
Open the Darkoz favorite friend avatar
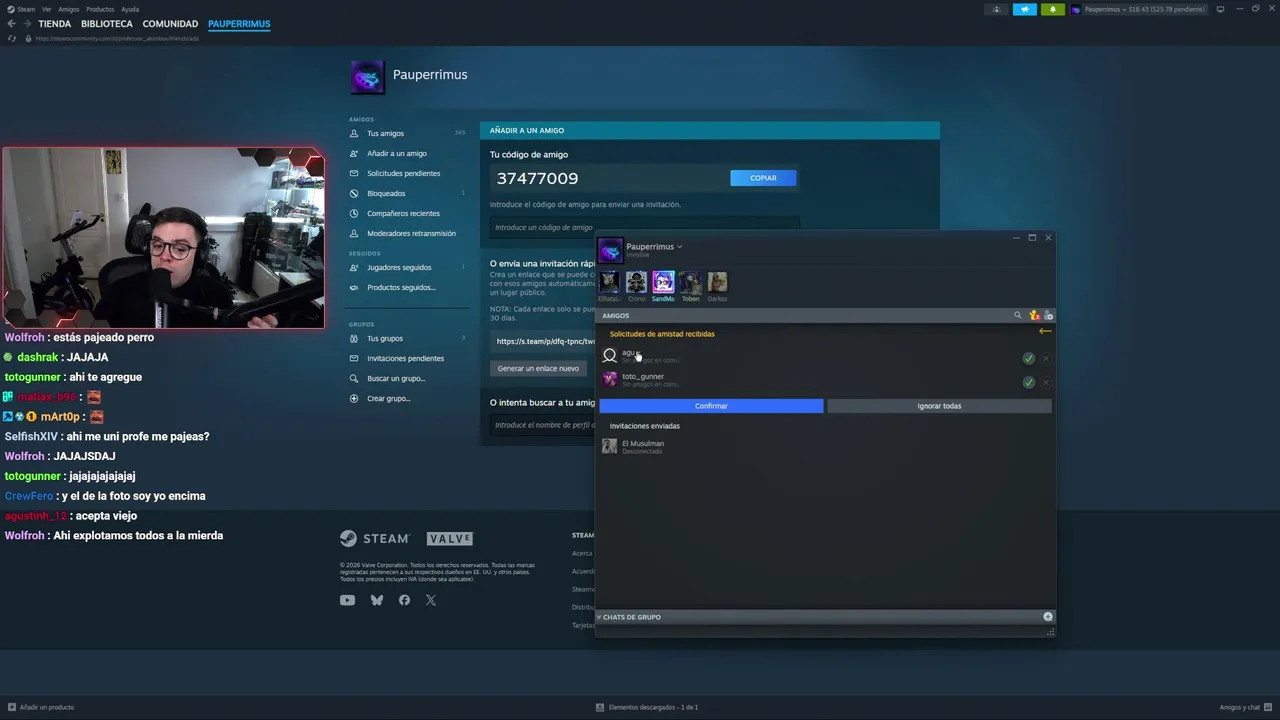tap(717, 283)
